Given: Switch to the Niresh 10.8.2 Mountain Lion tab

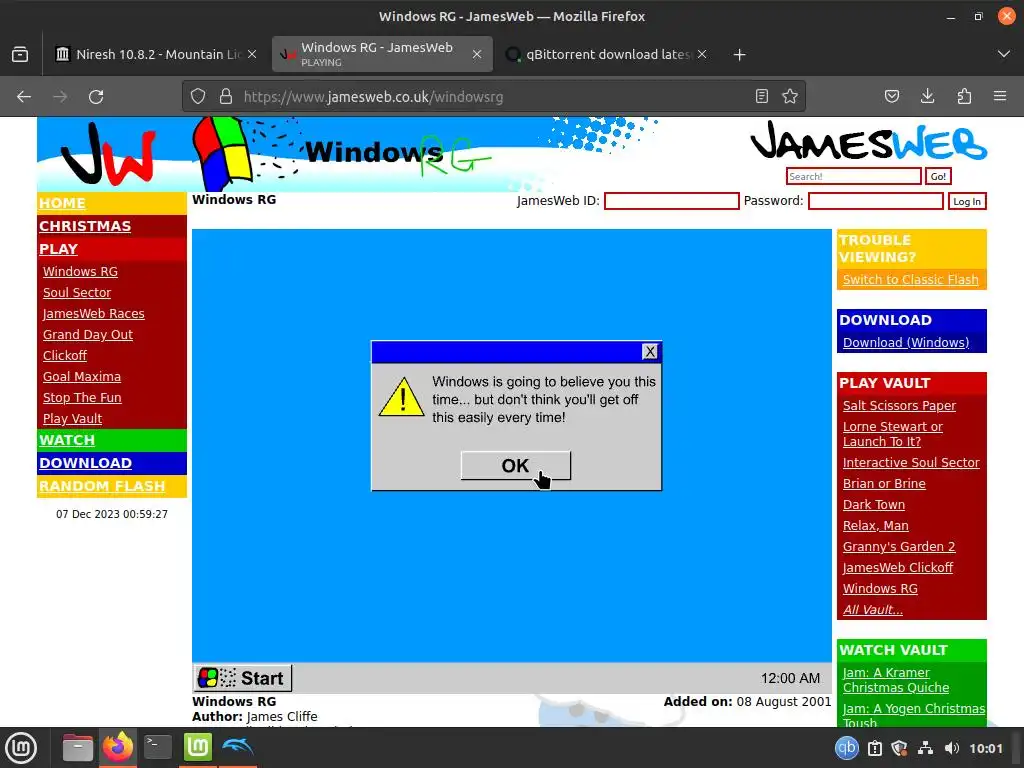Looking at the screenshot, I should (x=155, y=54).
